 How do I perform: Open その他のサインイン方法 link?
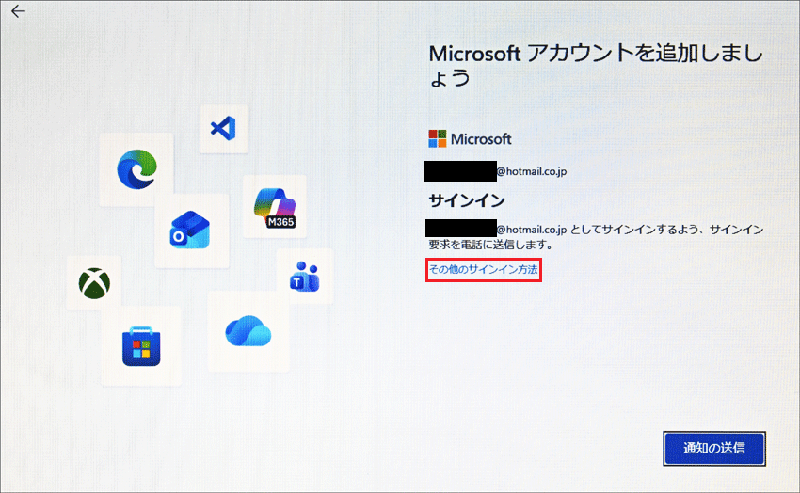pyautogui.click(x=483, y=269)
